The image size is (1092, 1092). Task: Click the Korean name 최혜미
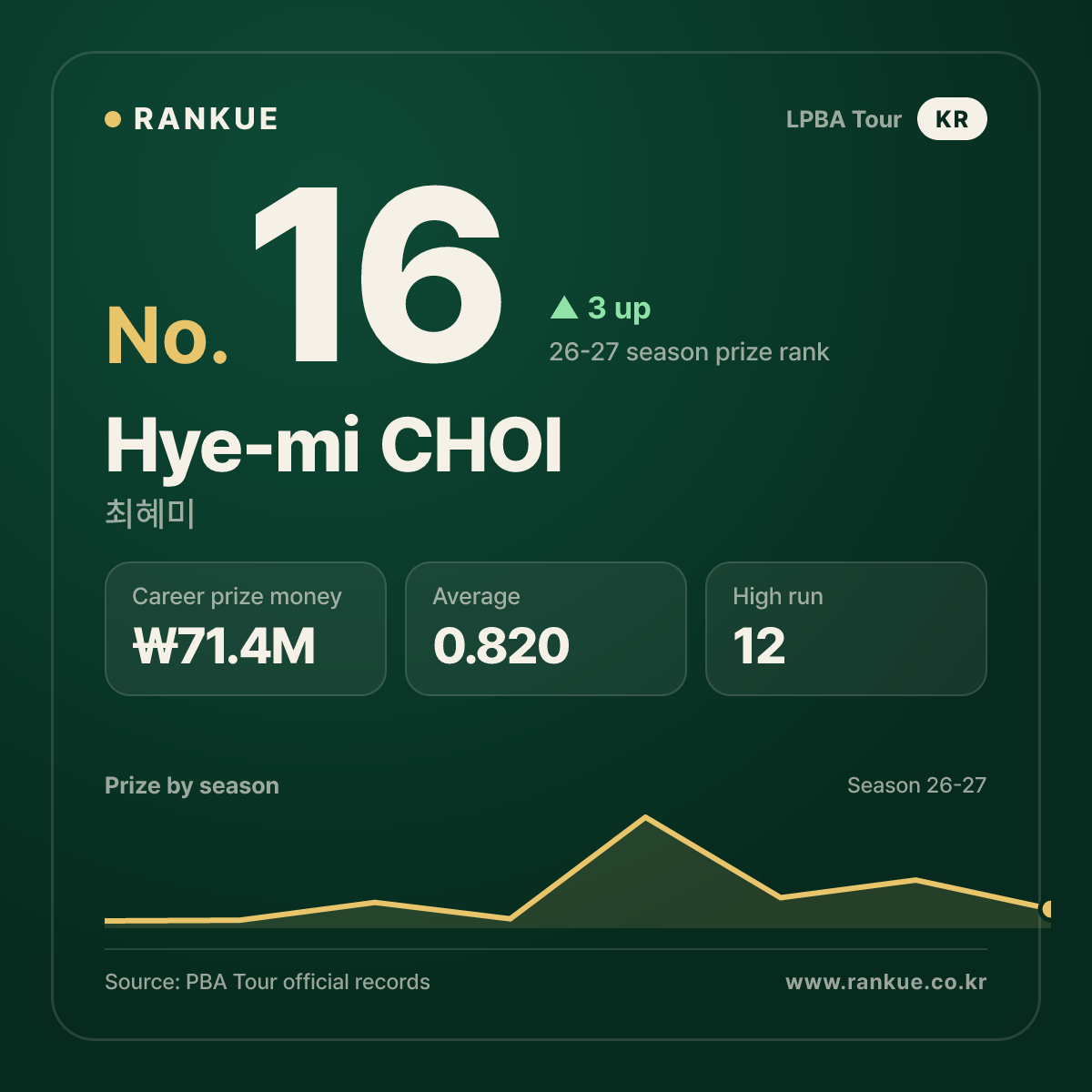click(150, 513)
